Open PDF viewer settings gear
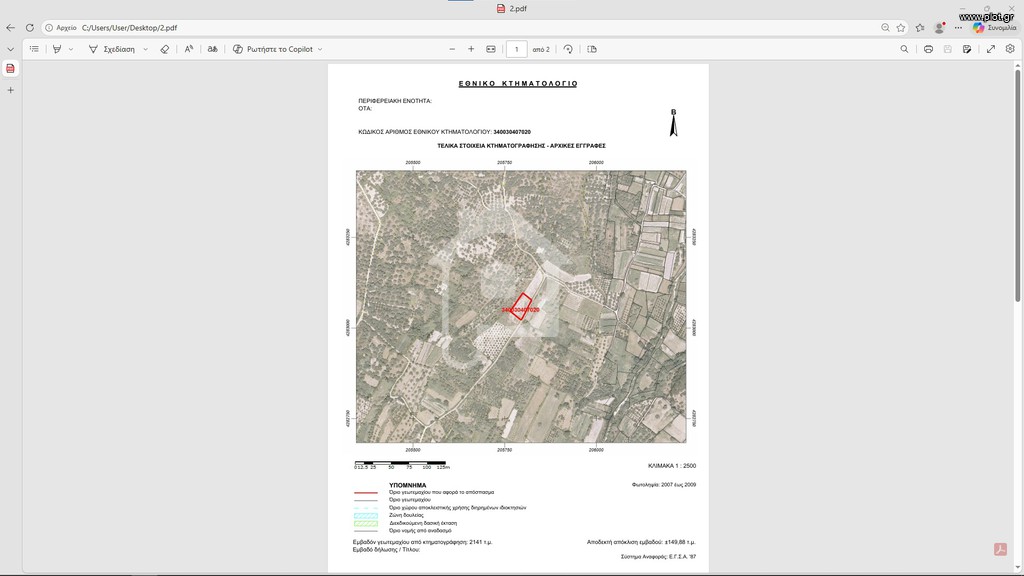Viewport: 1024px width, 576px height. [x=1010, y=49]
